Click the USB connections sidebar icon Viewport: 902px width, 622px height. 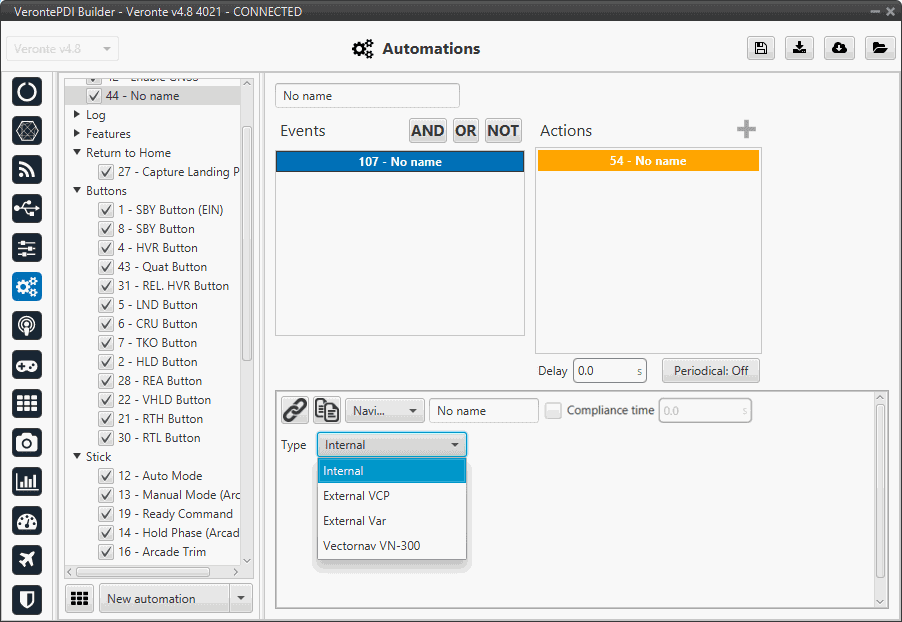[27, 208]
